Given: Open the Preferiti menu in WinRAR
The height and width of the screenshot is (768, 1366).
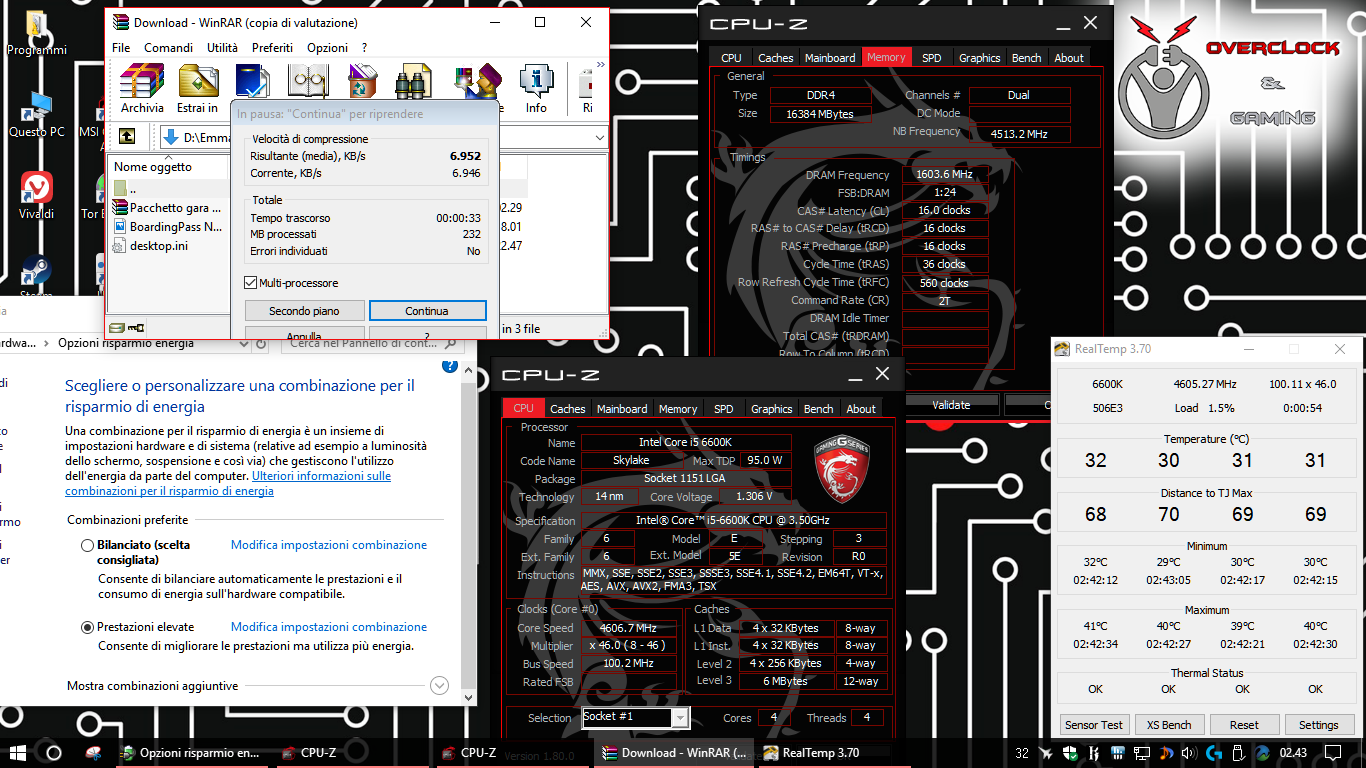Looking at the screenshot, I should [x=272, y=48].
